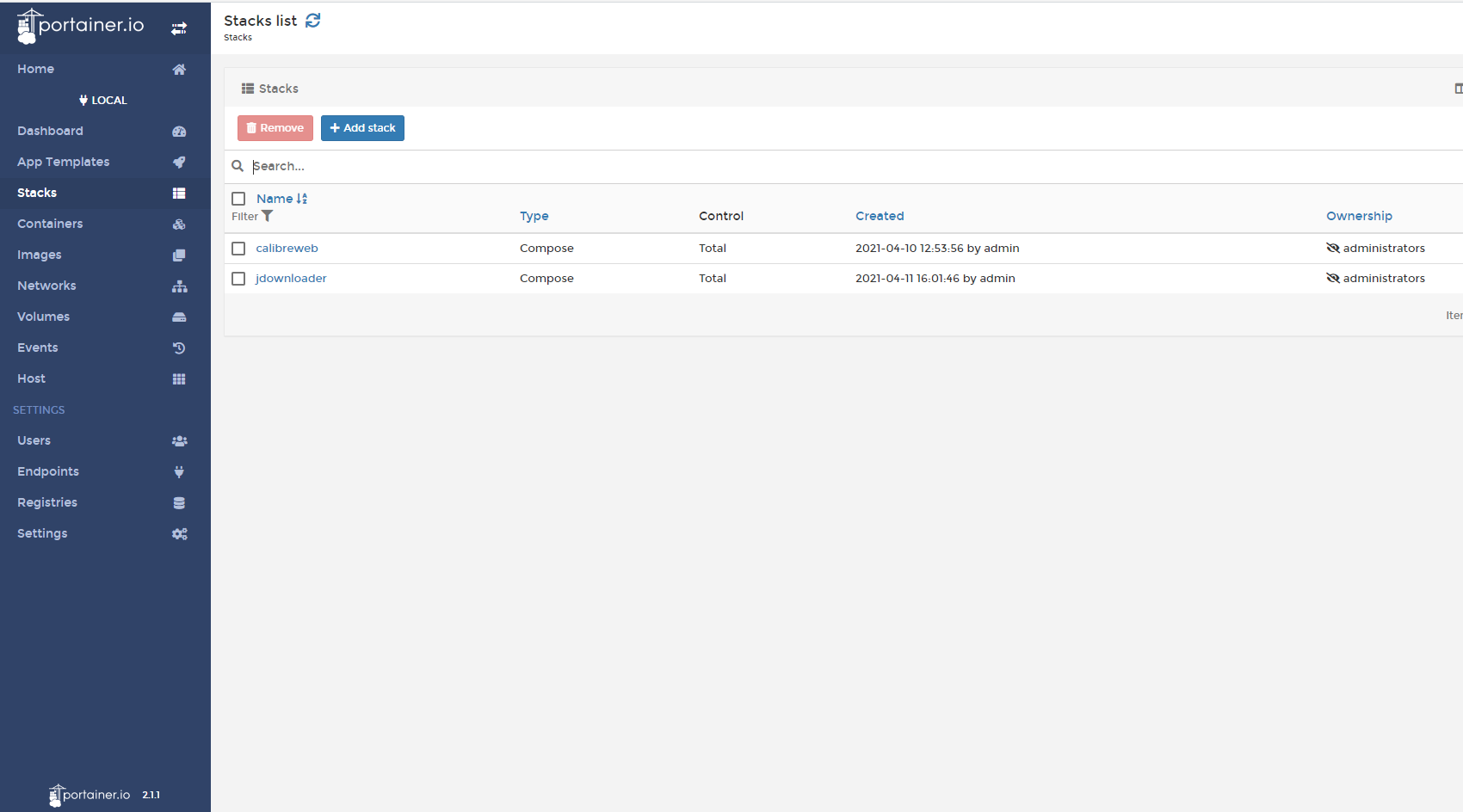Open Volumes in the sidebar
The width and height of the screenshot is (1463, 812).
(x=43, y=317)
